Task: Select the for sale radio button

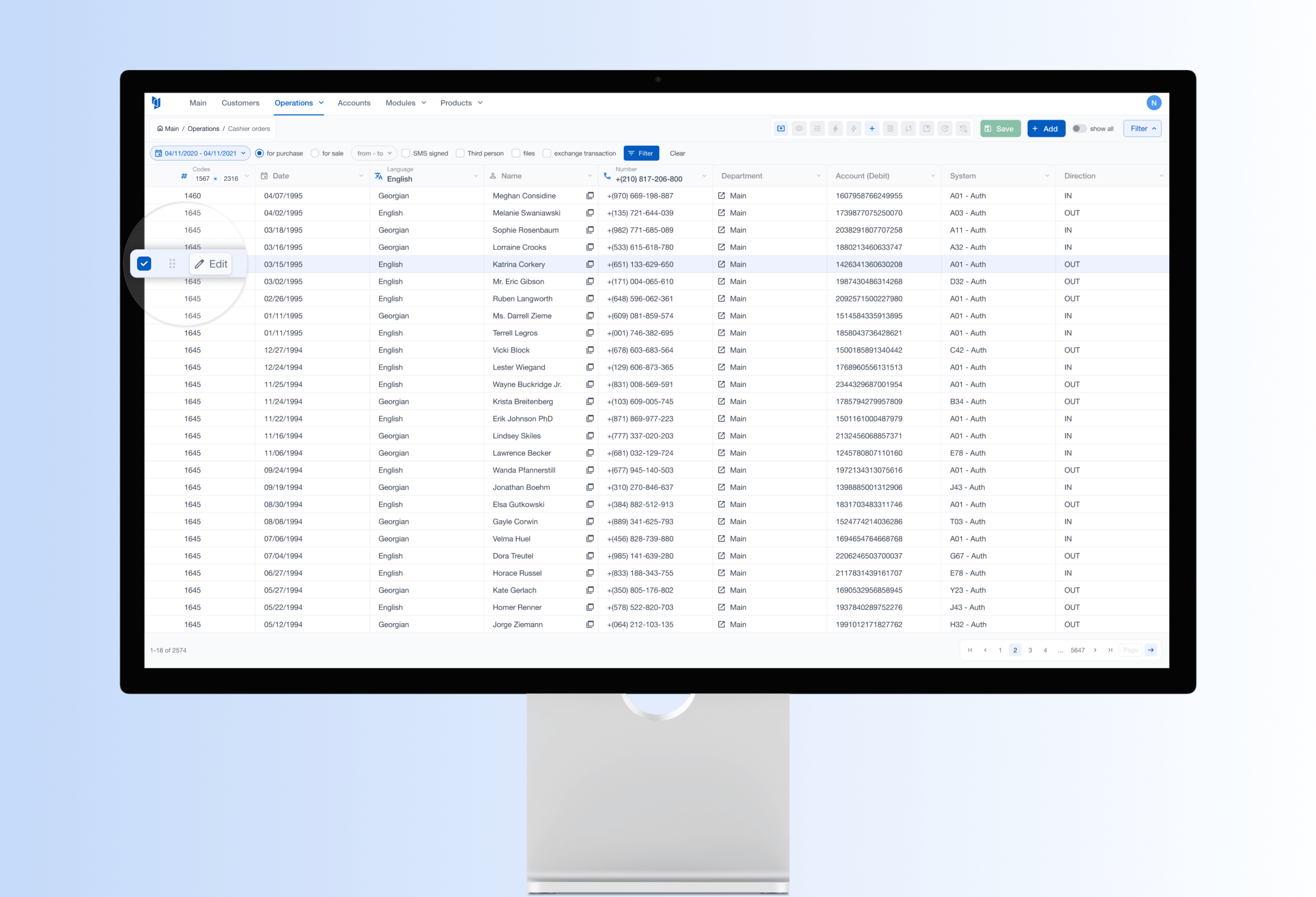Action: pos(315,154)
